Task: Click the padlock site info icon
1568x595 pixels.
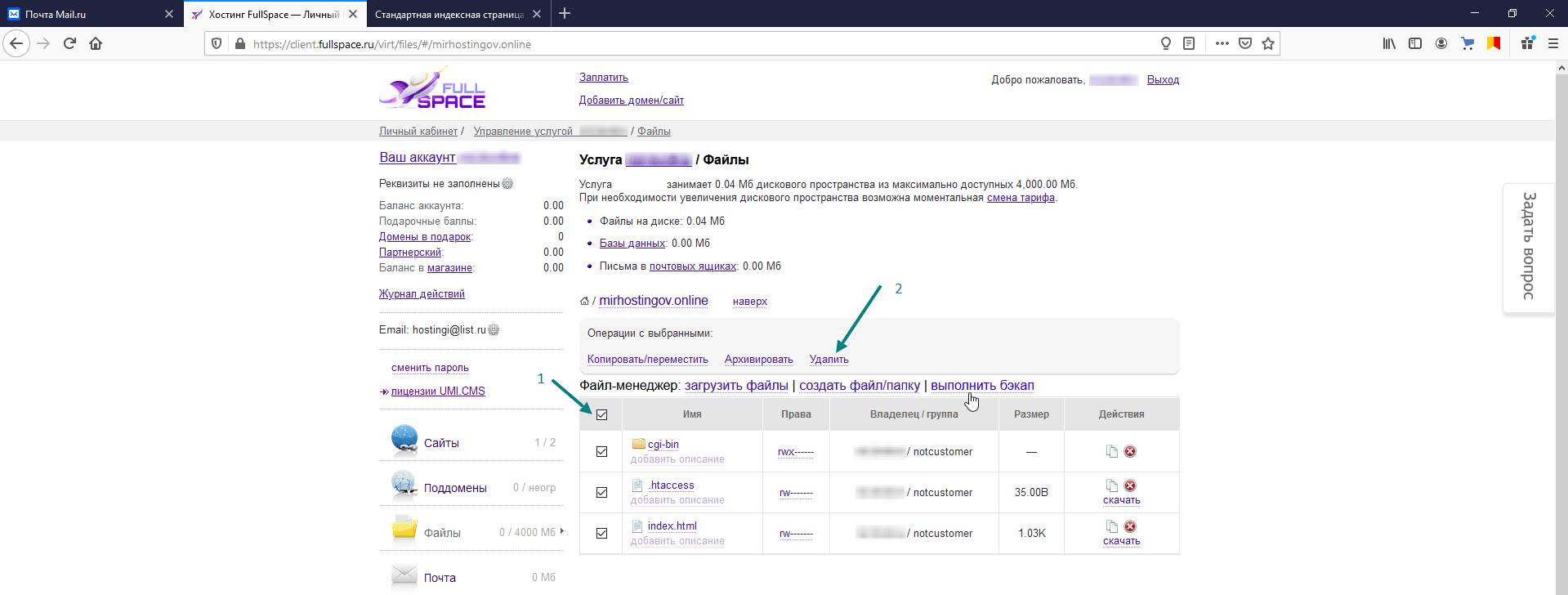Action: pos(239,44)
